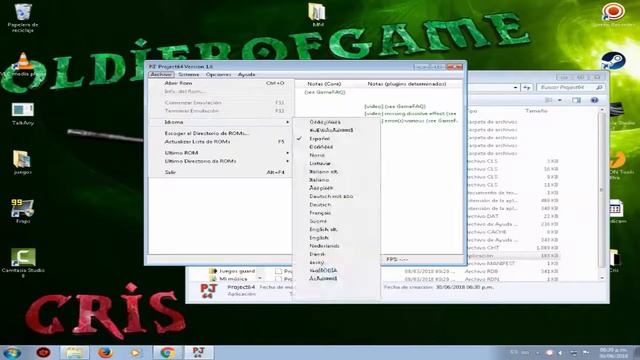Select Italiano alt. in the language list
The width and height of the screenshot is (640, 360).
coord(337,172)
